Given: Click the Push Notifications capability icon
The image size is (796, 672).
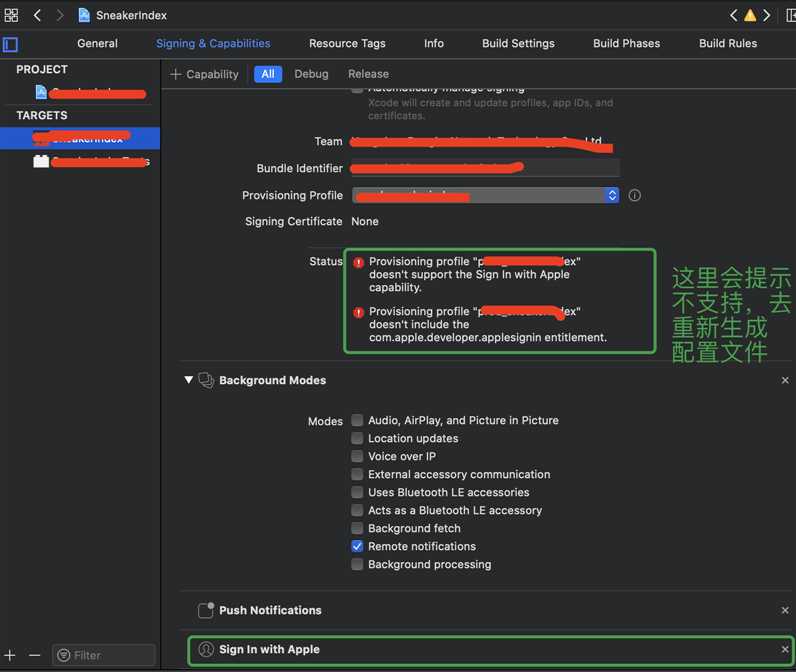Looking at the screenshot, I should coord(206,610).
